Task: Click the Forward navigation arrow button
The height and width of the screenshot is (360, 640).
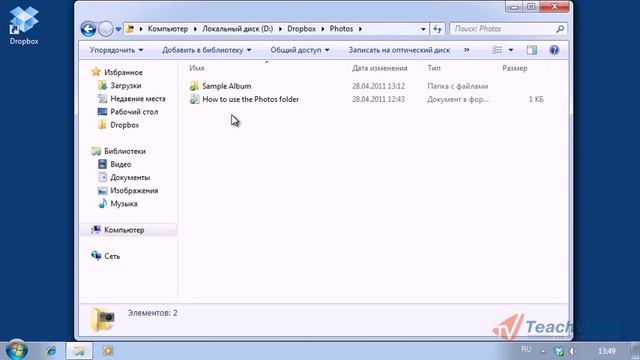Action: [x=106, y=29]
